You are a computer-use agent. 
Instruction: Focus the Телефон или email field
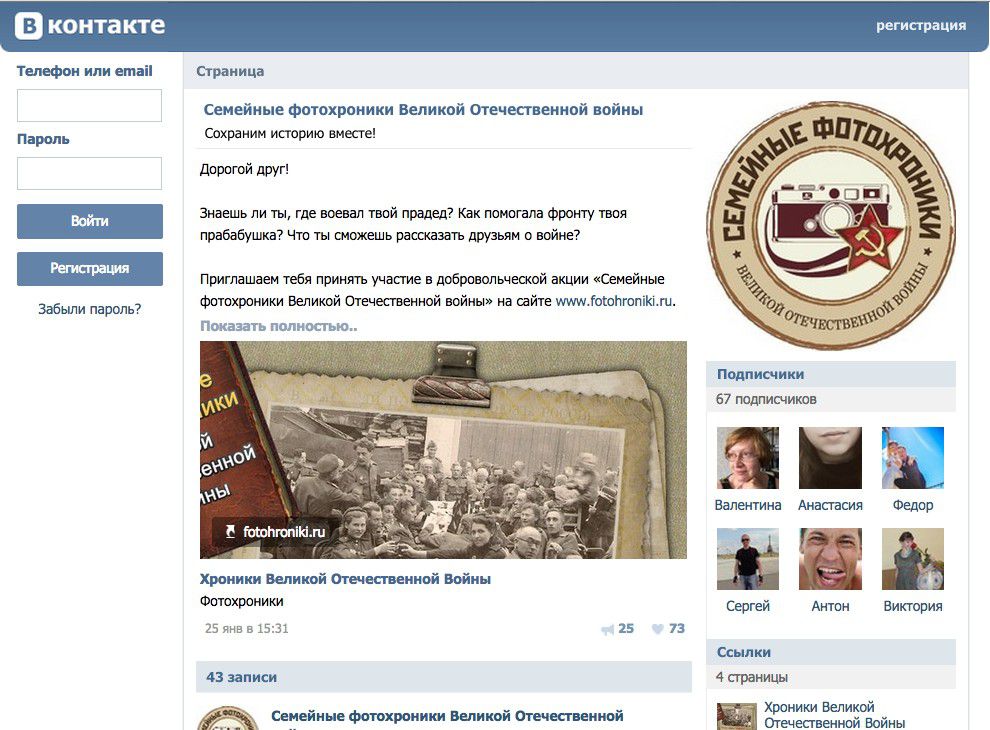pos(89,105)
